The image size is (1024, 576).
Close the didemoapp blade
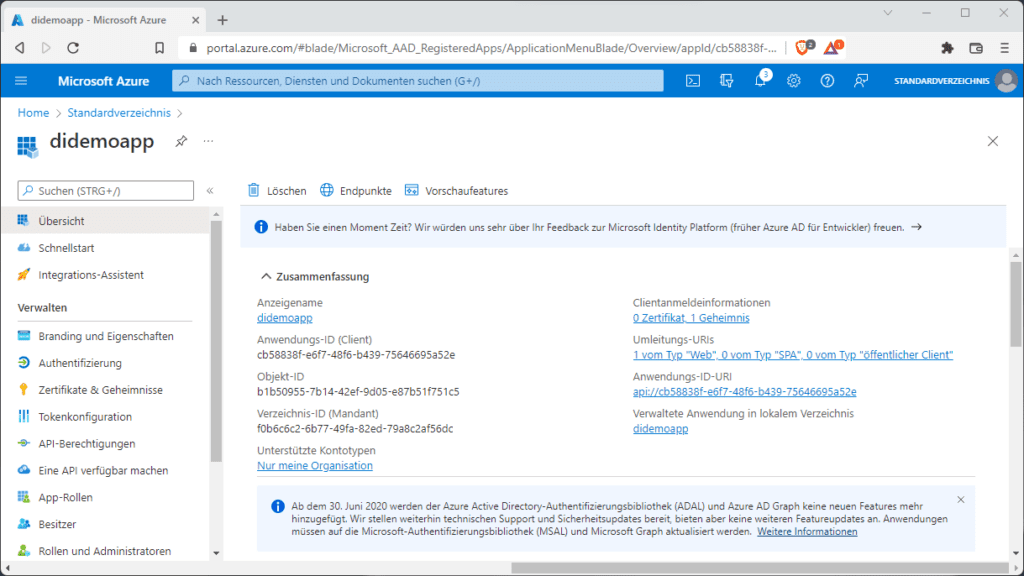[993, 141]
